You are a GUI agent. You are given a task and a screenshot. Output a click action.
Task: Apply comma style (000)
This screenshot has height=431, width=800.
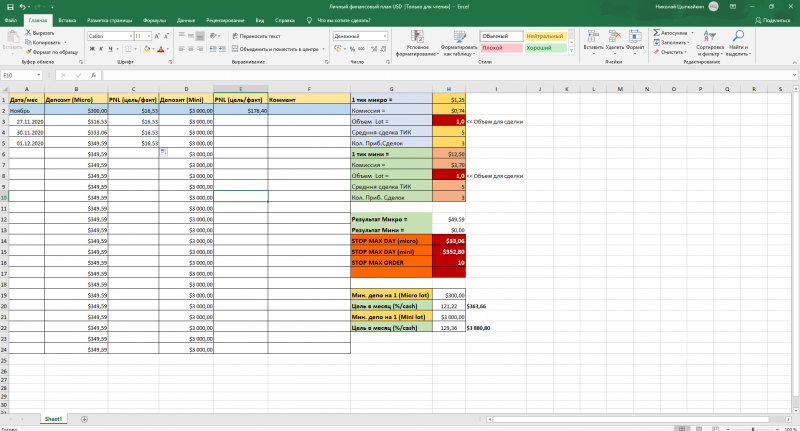(x=361, y=49)
